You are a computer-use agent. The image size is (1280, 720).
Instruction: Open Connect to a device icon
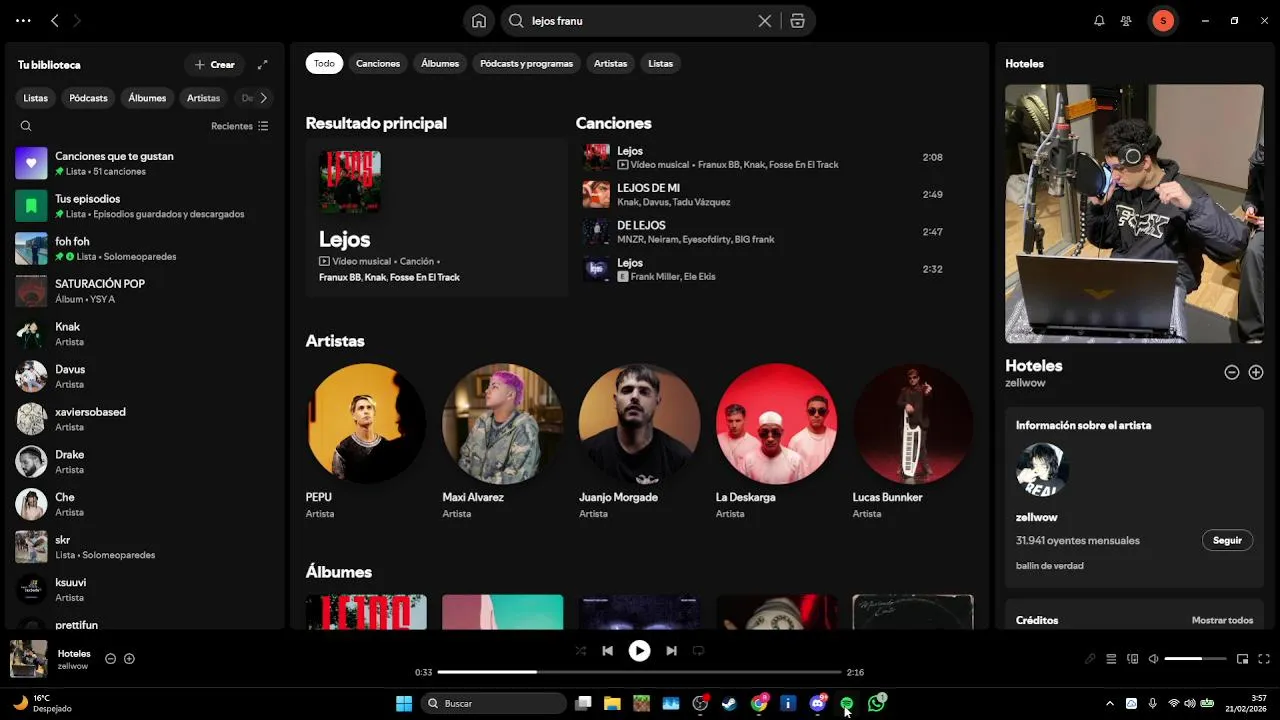point(1133,659)
